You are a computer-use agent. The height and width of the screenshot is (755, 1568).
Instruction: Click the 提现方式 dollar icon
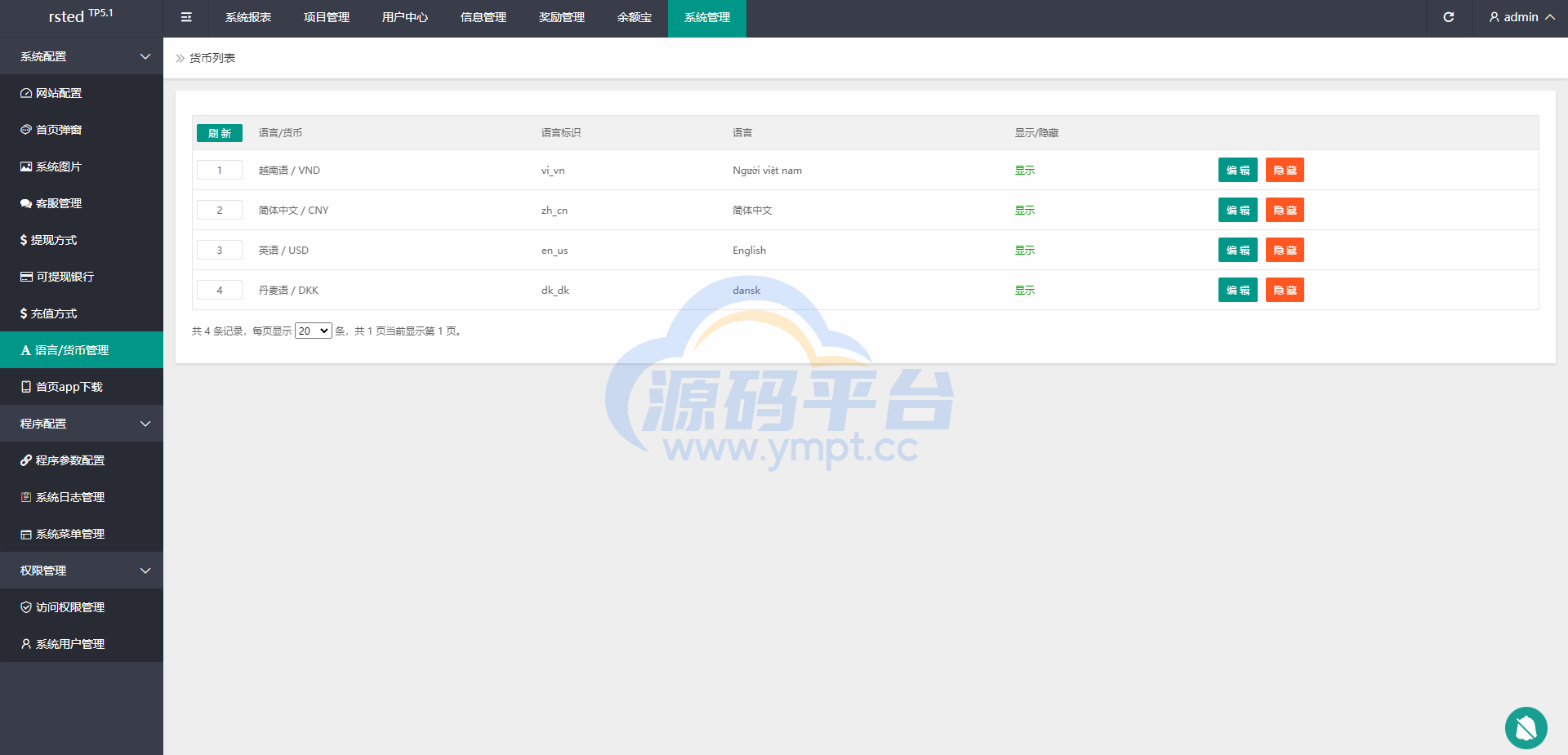(24, 240)
